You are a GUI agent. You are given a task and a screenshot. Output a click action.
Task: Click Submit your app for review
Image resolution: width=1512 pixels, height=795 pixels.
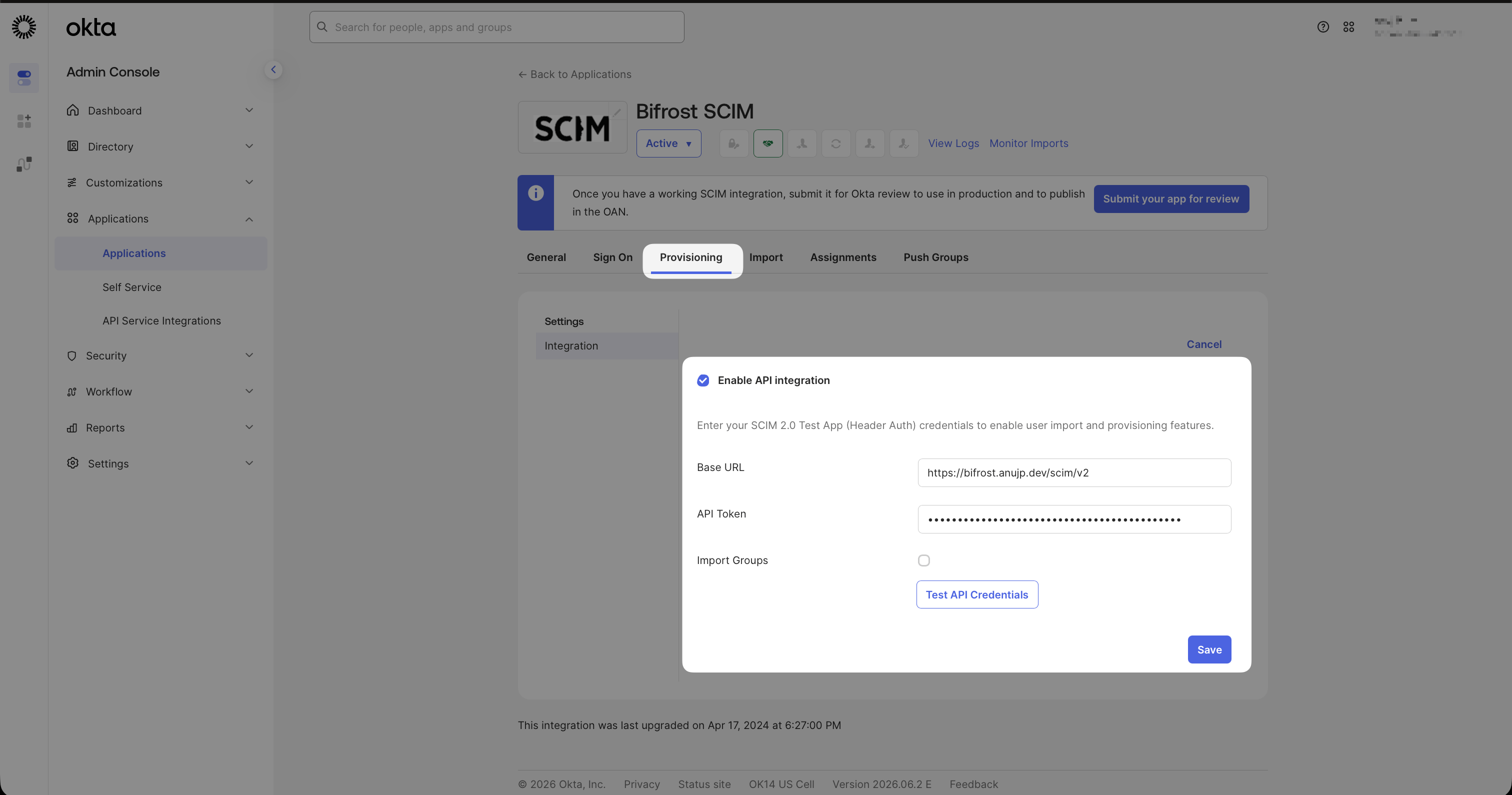1171,199
